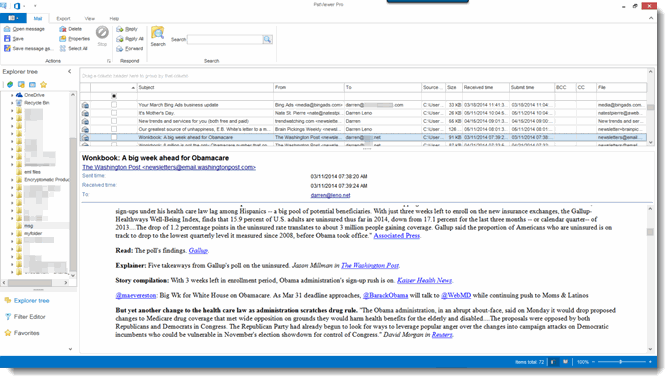This screenshot has height=383, width=672.
Task: Open the Associated Press link
Action: tap(396, 236)
